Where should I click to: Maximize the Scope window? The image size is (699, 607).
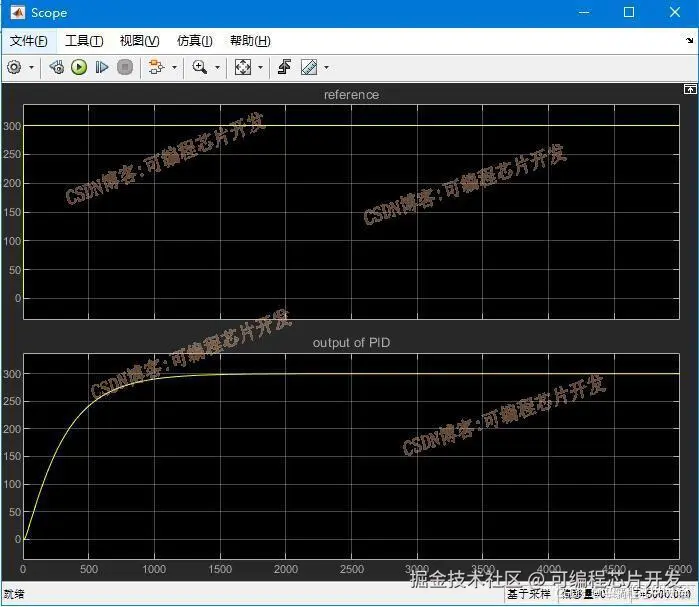point(629,12)
